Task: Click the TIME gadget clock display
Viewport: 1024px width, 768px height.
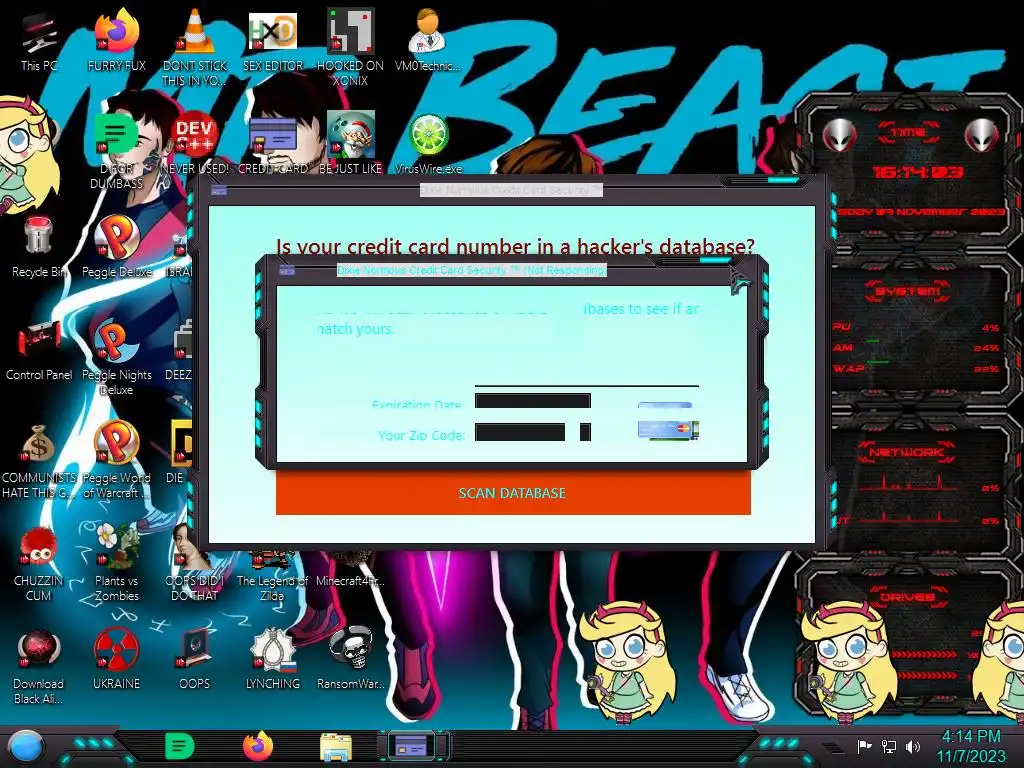Action: point(918,172)
